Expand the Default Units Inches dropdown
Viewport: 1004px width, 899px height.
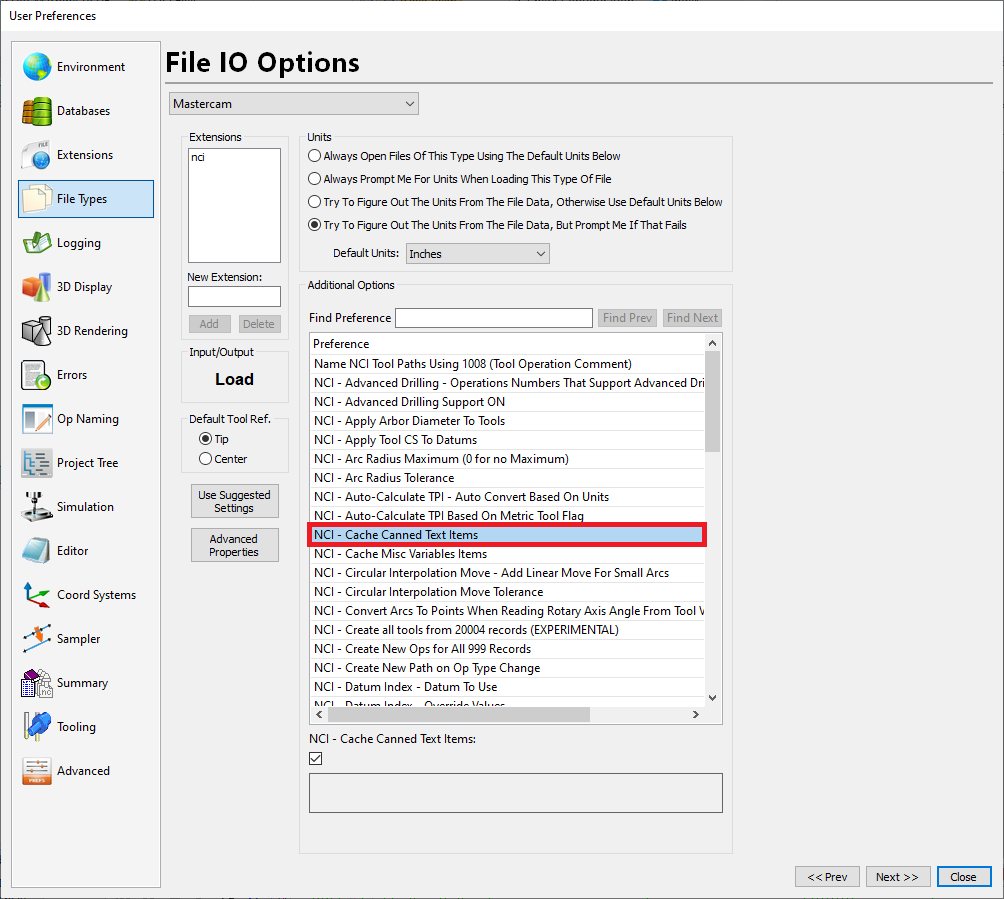(x=478, y=254)
